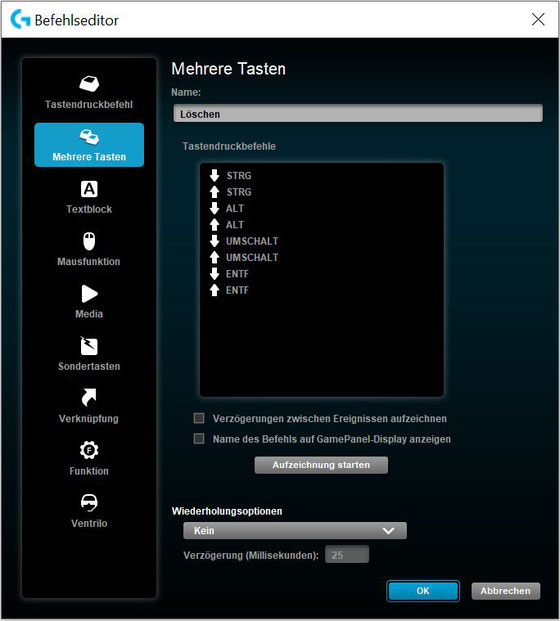Click the Logitech G logo in title bar

click(20, 19)
